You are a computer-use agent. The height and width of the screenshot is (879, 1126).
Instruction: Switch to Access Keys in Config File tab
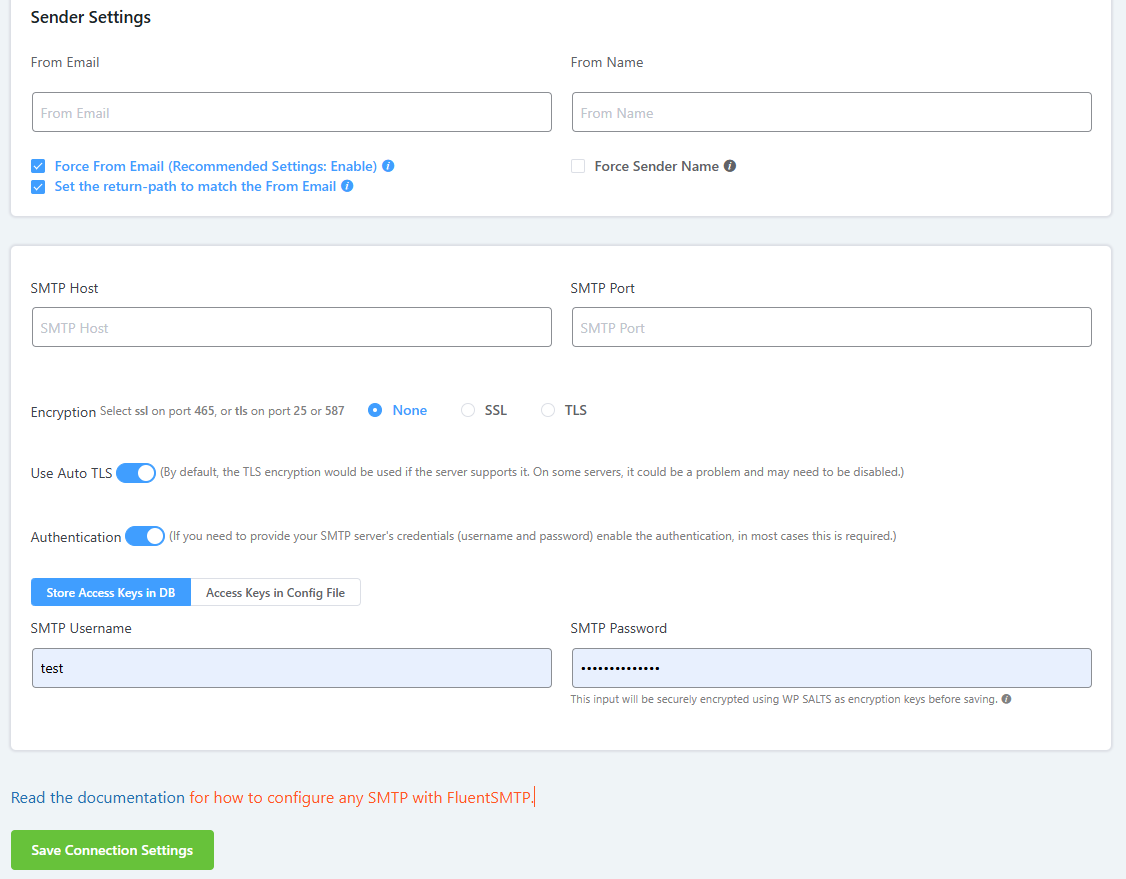click(275, 593)
